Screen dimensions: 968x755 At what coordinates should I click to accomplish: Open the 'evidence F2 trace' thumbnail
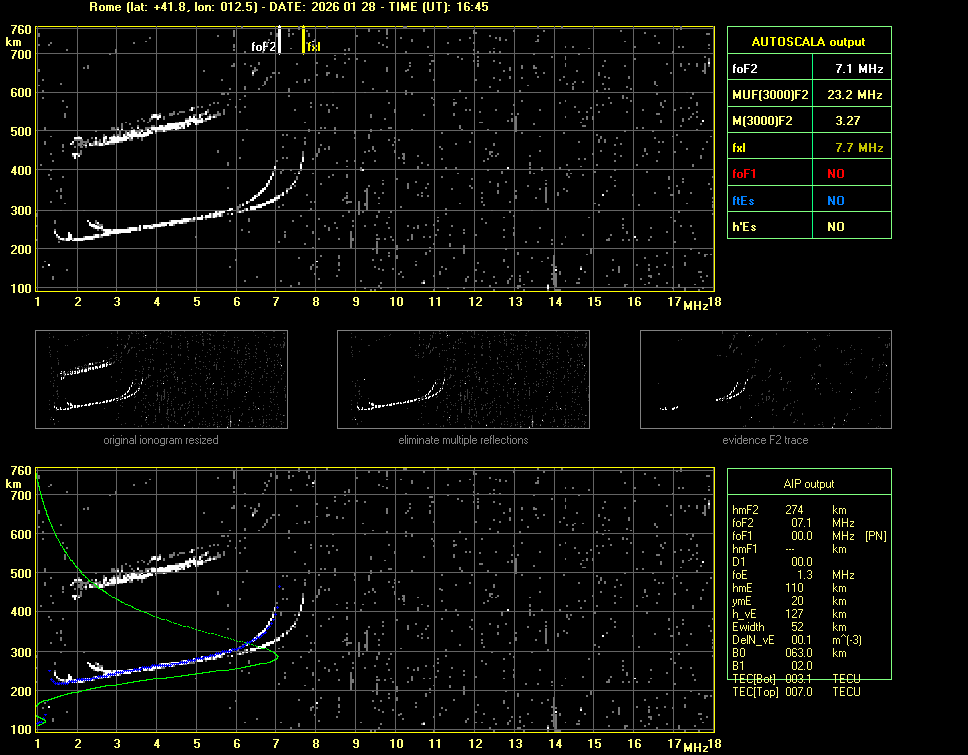point(765,380)
